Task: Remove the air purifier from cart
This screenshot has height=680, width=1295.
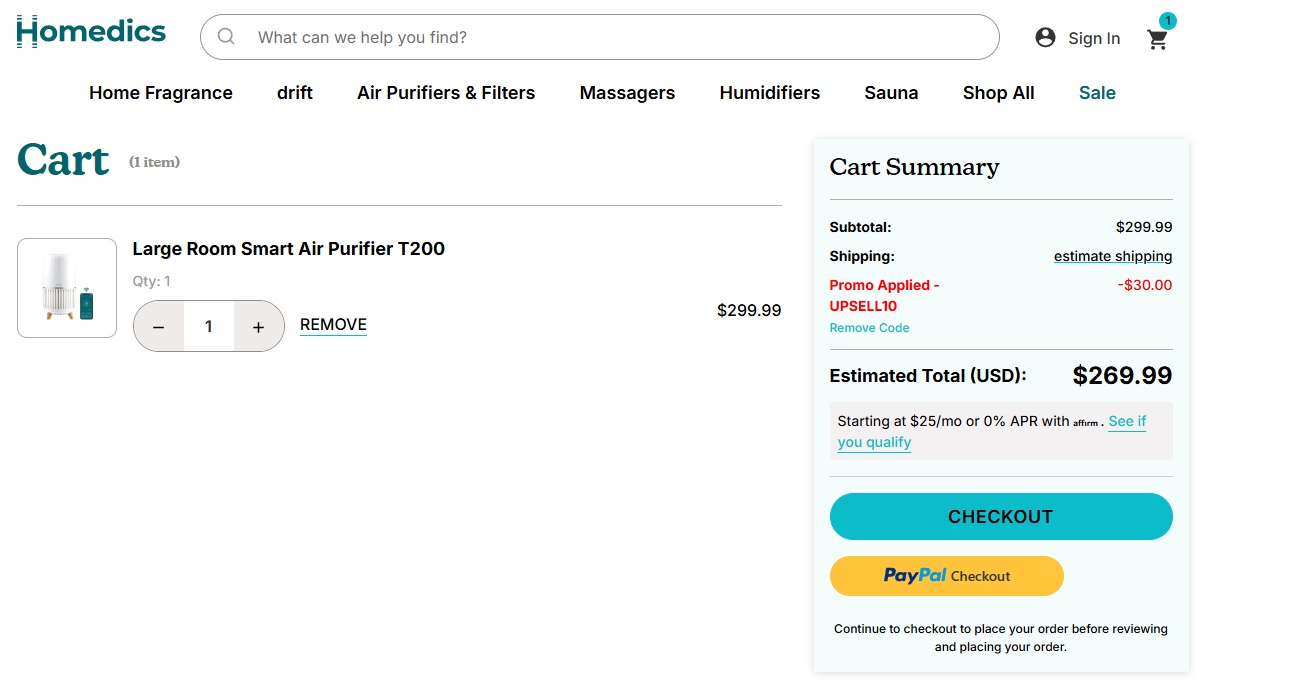Action: tap(333, 325)
